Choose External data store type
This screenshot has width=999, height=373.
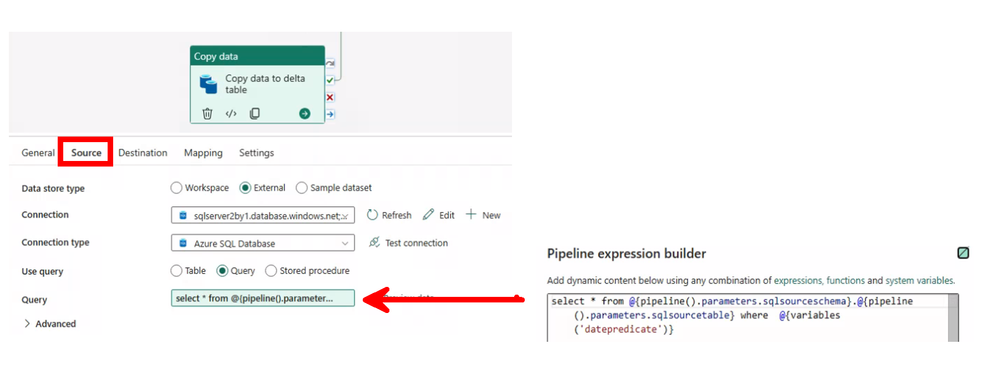[x=245, y=188]
